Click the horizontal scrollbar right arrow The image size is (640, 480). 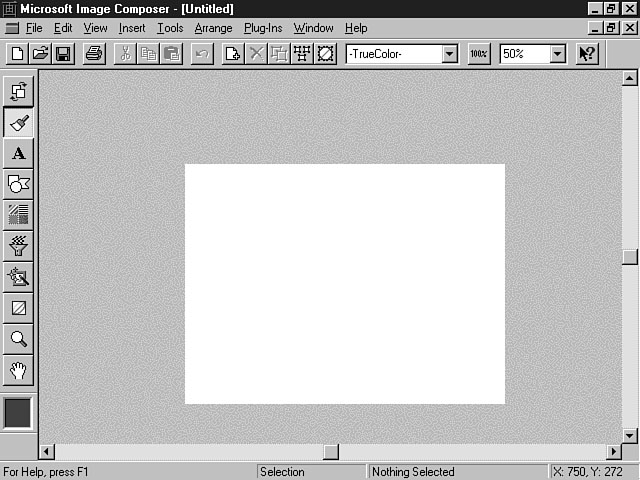tap(612, 452)
